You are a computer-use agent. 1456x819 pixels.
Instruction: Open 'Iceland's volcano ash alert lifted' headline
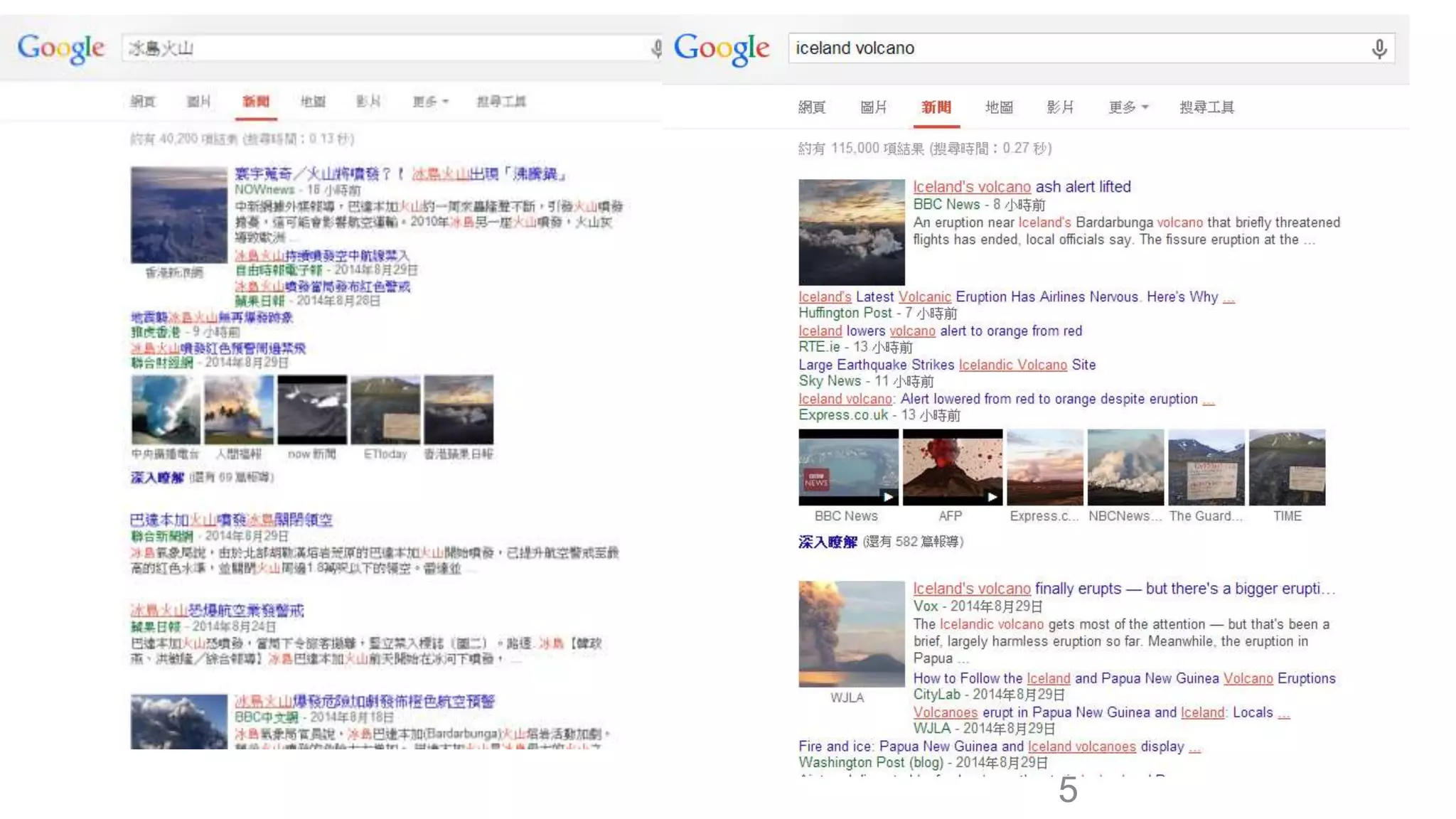click(x=1021, y=187)
